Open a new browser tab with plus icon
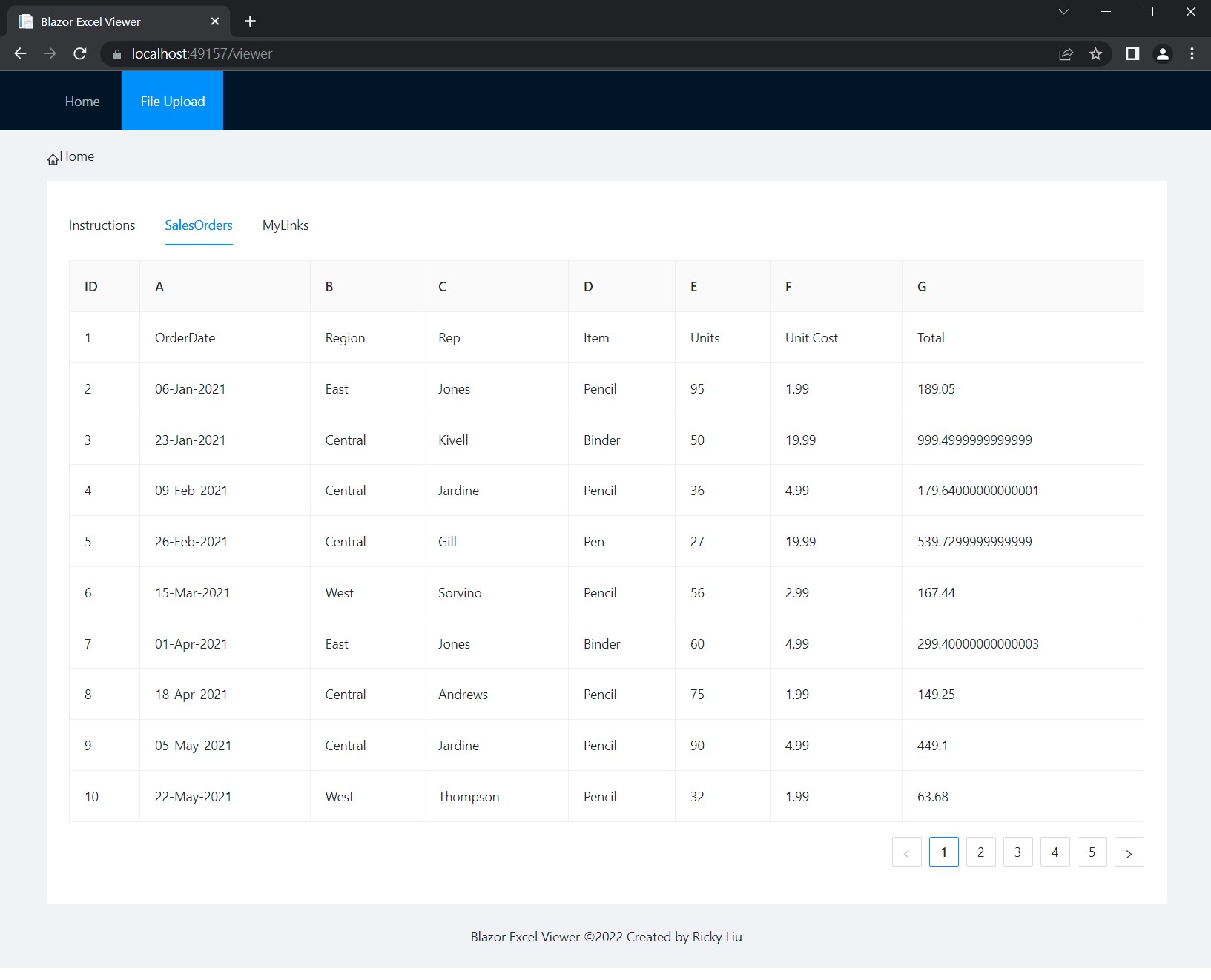1211x980 pixels. pyautogui.click(x=250, y=21)
